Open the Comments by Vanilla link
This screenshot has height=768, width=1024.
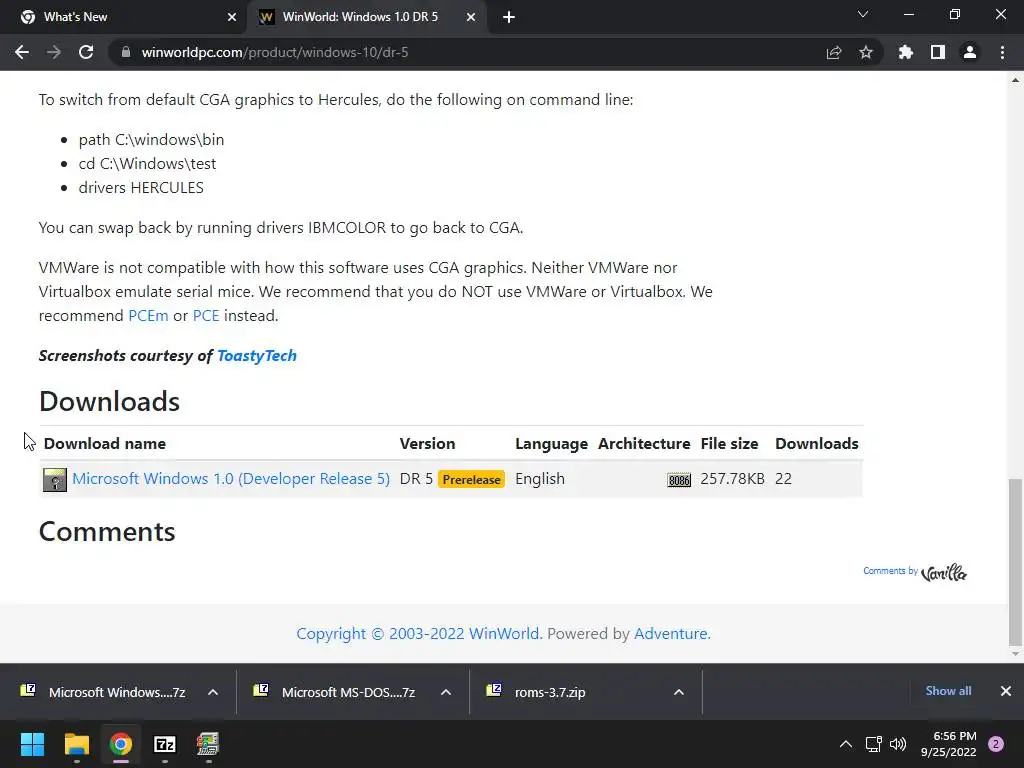click(x=915, y=572)
